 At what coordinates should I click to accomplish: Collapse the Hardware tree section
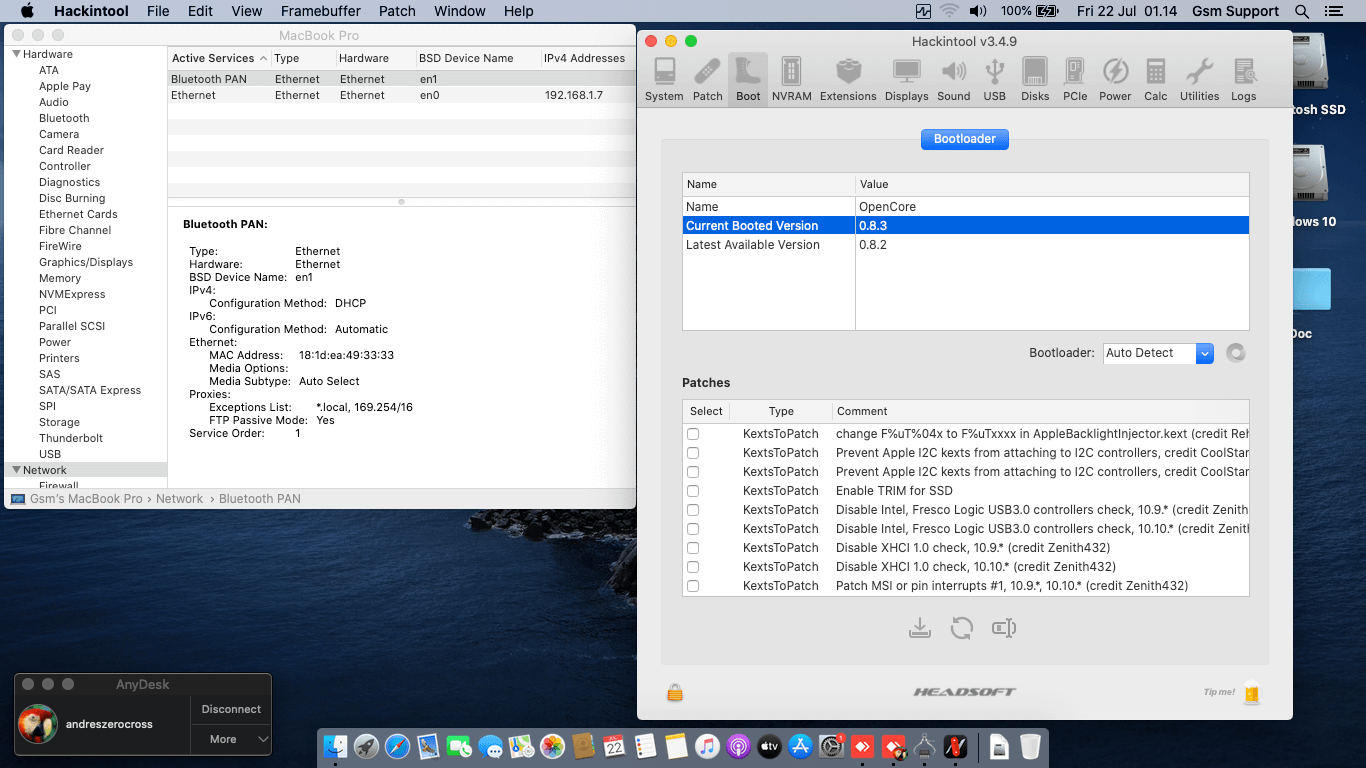[x=17, y=54]
